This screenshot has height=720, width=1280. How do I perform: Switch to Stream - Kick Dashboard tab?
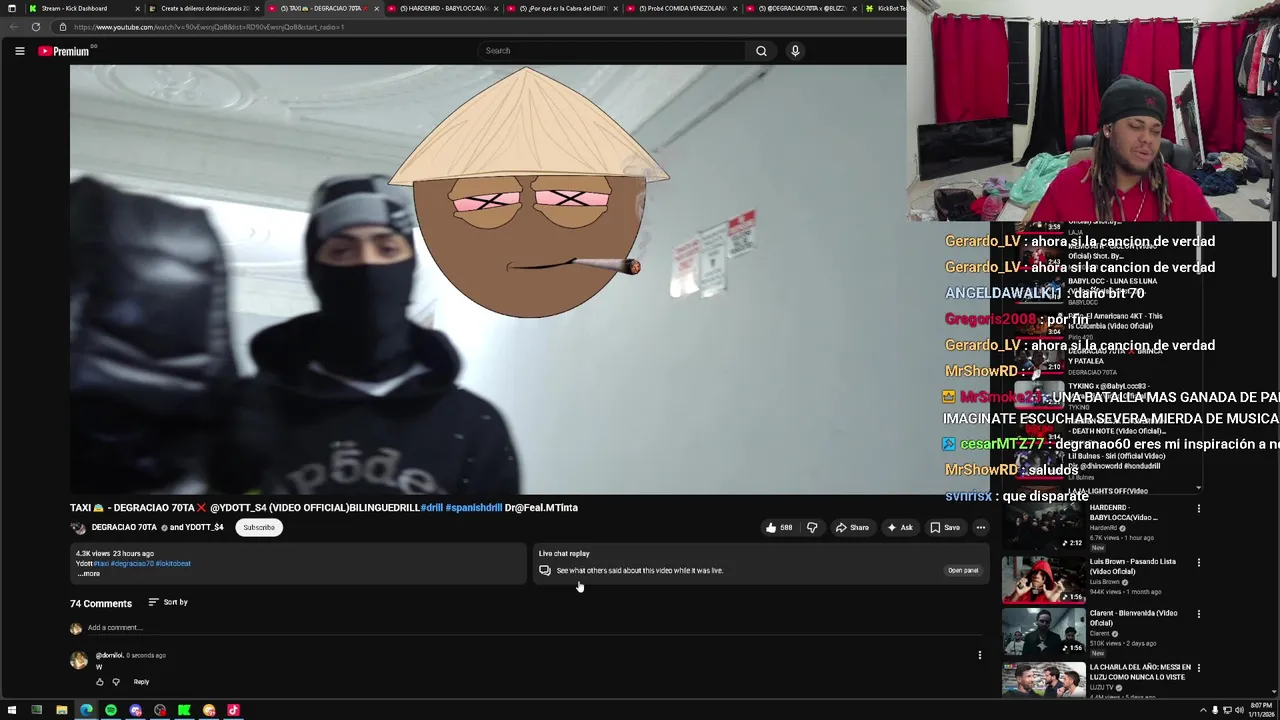pyautogui.click(x=80, y=8)
